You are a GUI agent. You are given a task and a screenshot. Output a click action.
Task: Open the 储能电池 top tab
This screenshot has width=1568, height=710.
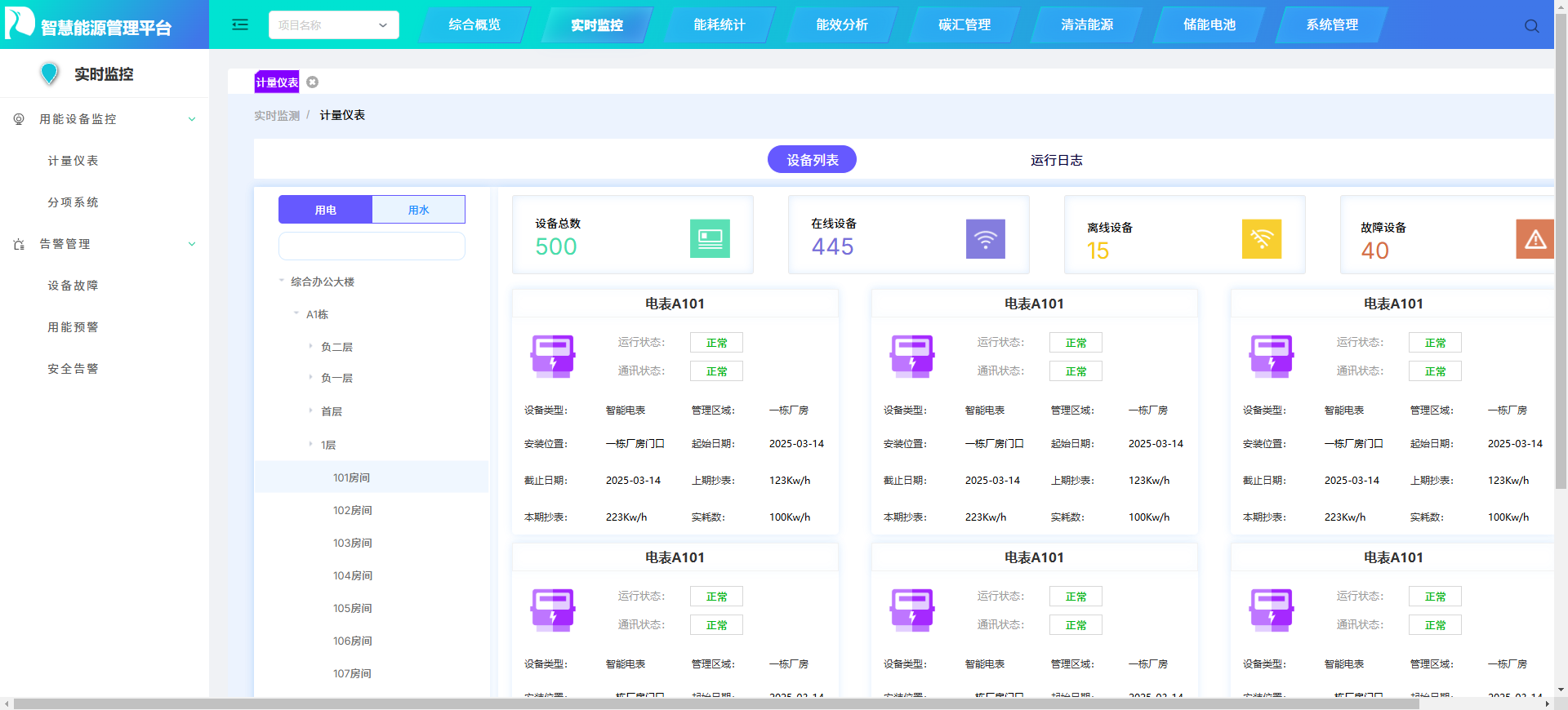point(1209,24)
